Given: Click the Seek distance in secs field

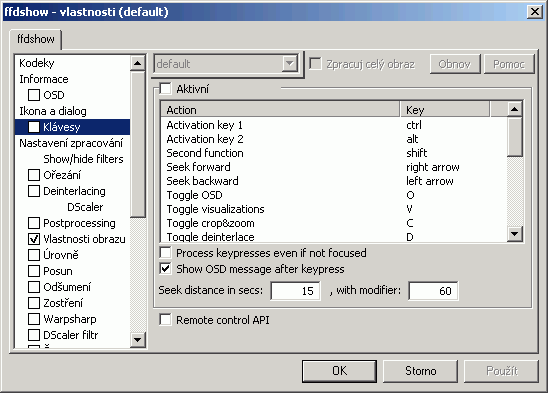Looking at the screenshot, I should [295, 291].
